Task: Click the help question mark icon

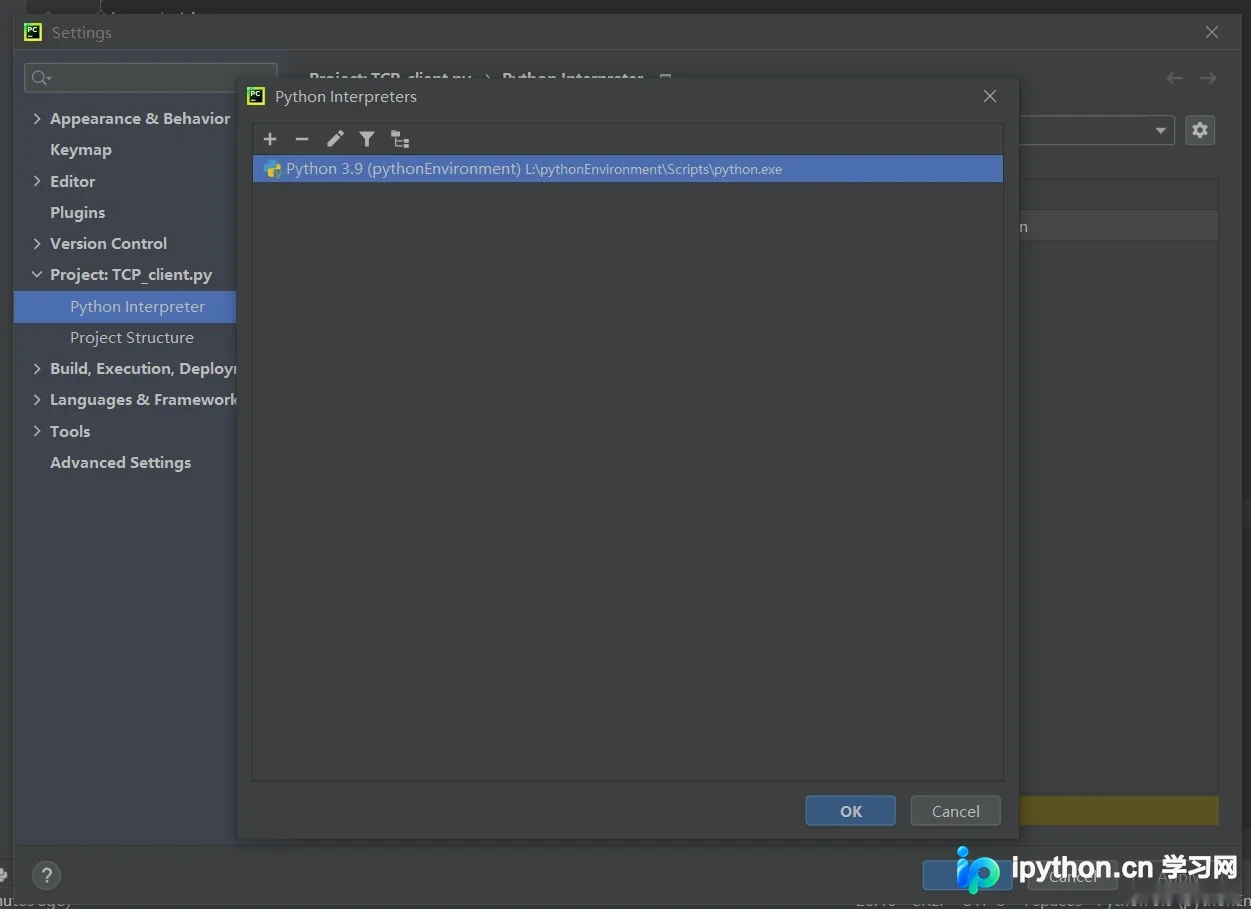Action: pyautogui.click(x=46, y=876)
